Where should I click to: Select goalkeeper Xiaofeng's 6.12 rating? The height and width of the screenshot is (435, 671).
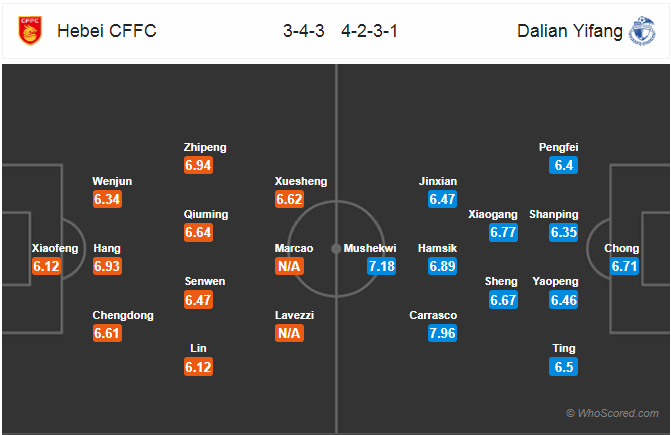(46, 266)
